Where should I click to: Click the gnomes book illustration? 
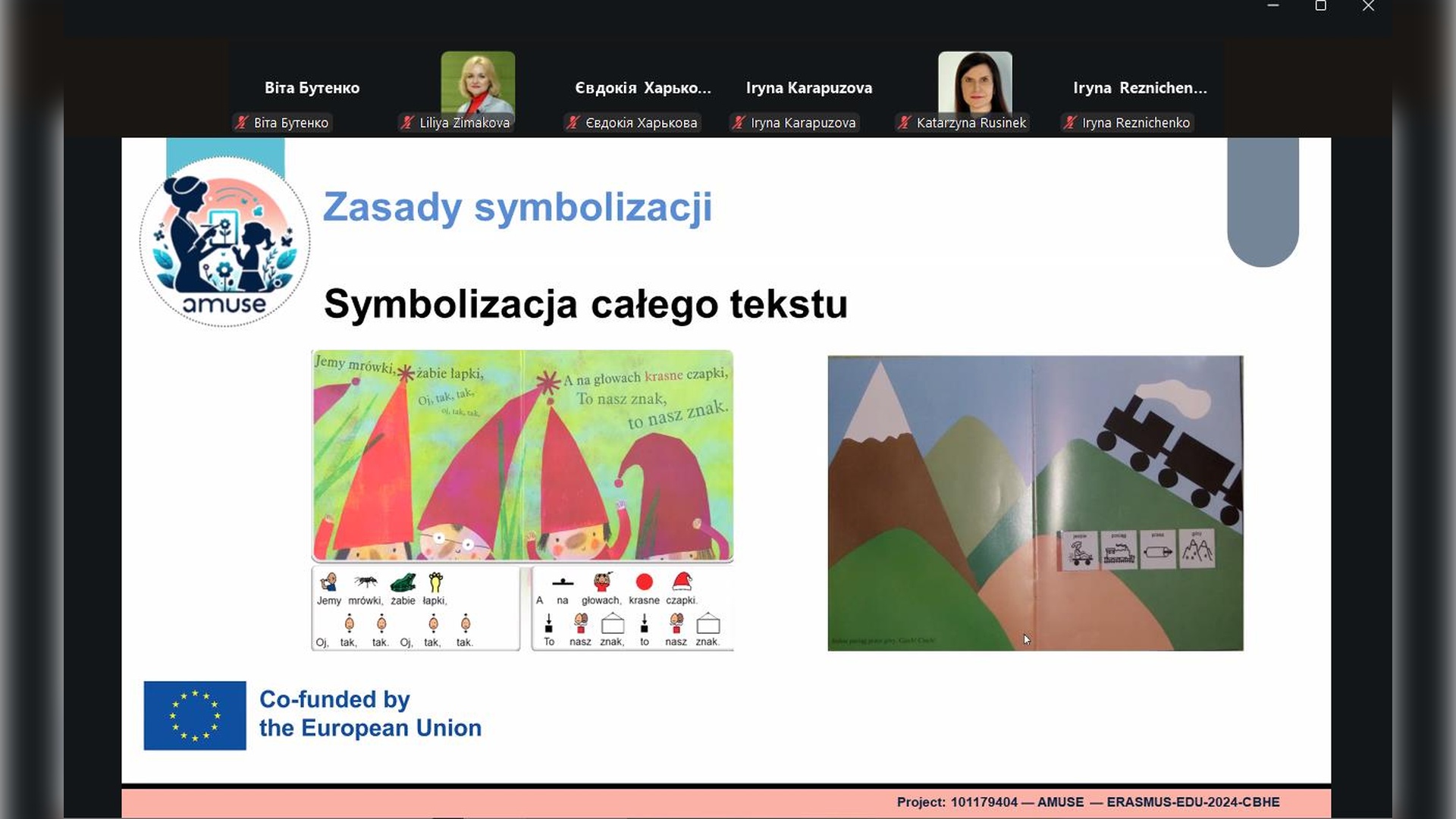click(522, 455)
